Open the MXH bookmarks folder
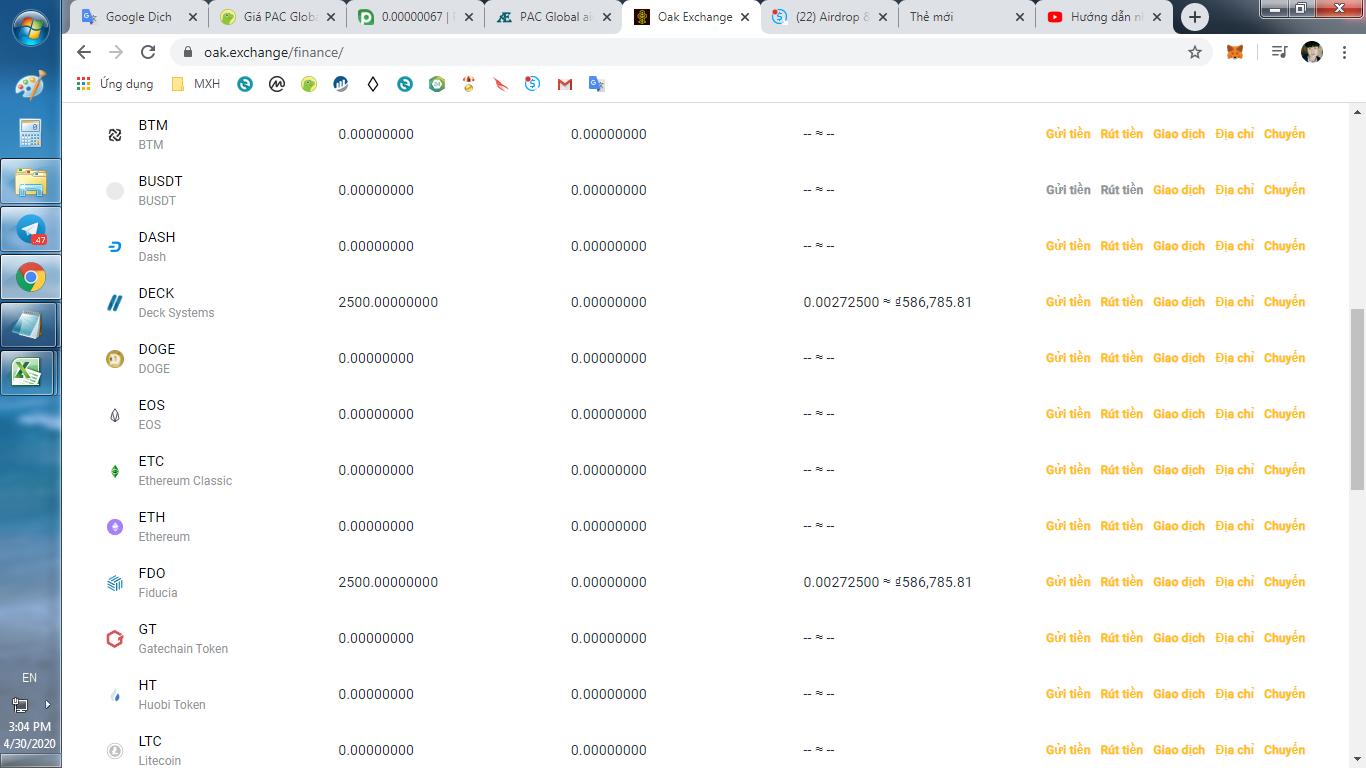 (196, 84)
